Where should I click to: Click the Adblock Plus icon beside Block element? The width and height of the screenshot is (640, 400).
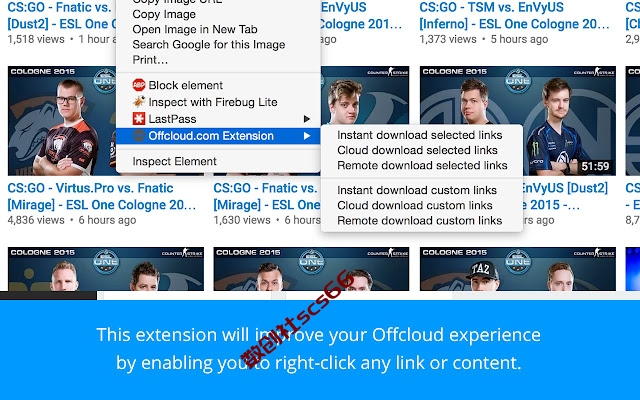point(139,85)
